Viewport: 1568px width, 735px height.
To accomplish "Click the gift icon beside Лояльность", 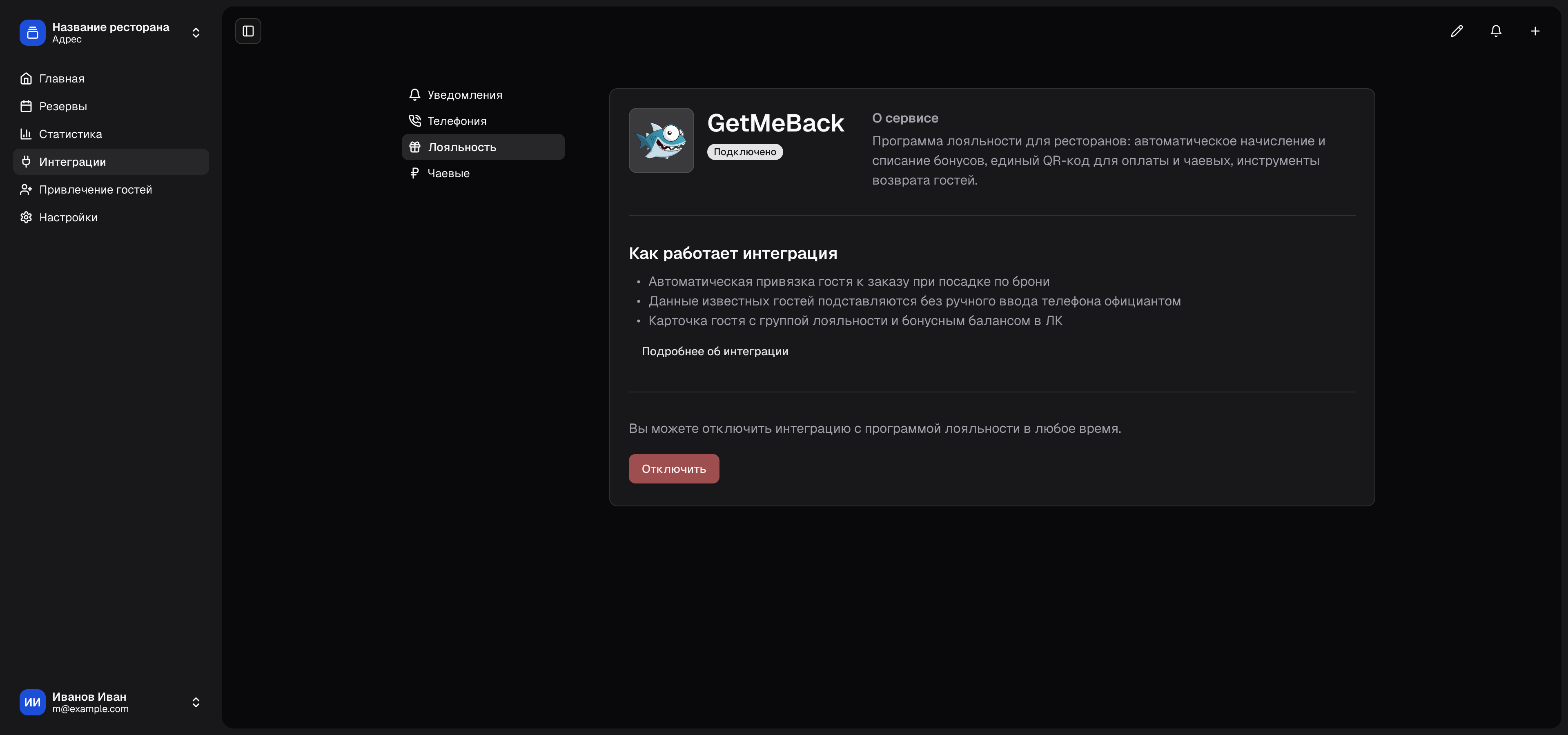I will [414, 147].
